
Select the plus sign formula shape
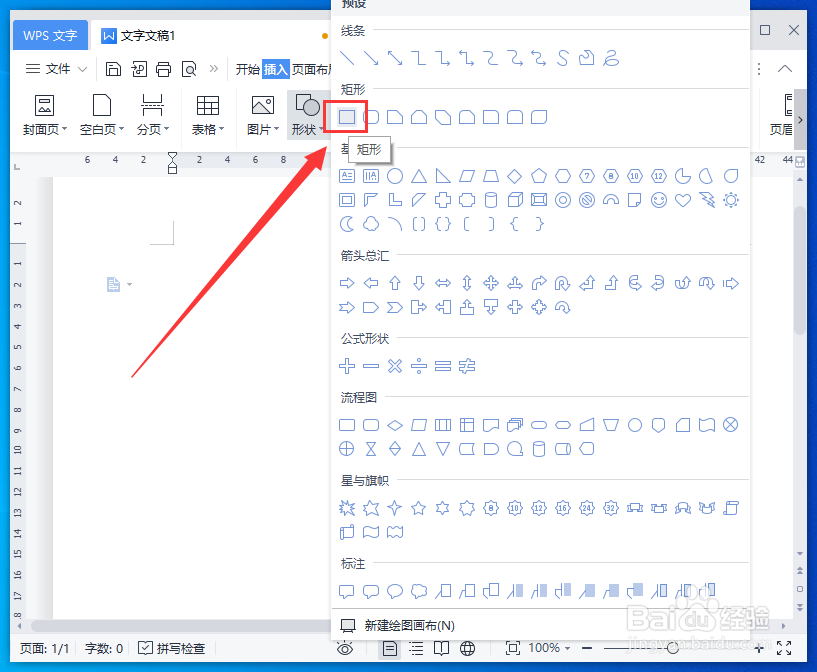[x=346, y=366]
